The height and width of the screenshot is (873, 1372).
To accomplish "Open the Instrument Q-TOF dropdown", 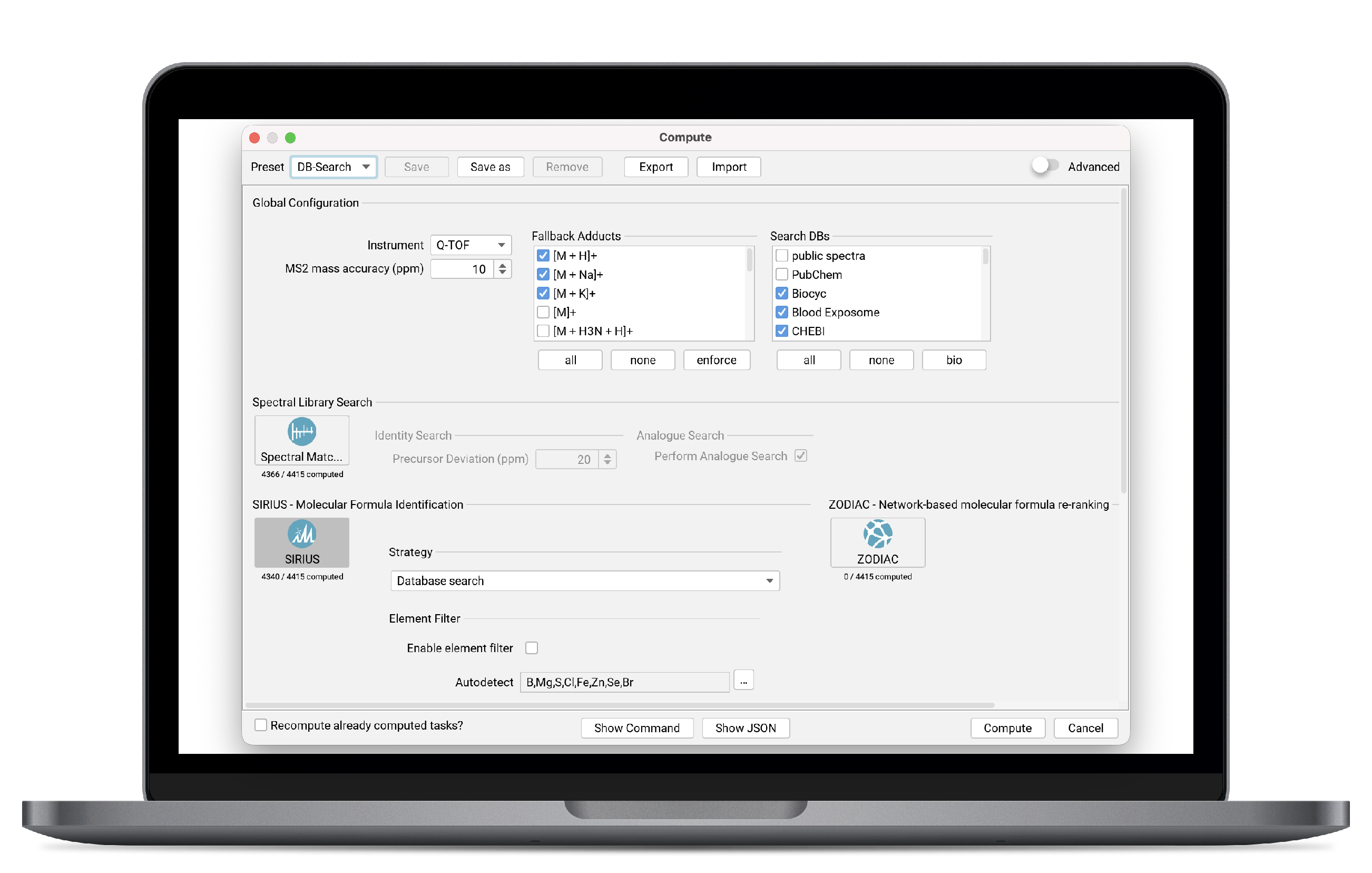I will click(x=471, y=245).
